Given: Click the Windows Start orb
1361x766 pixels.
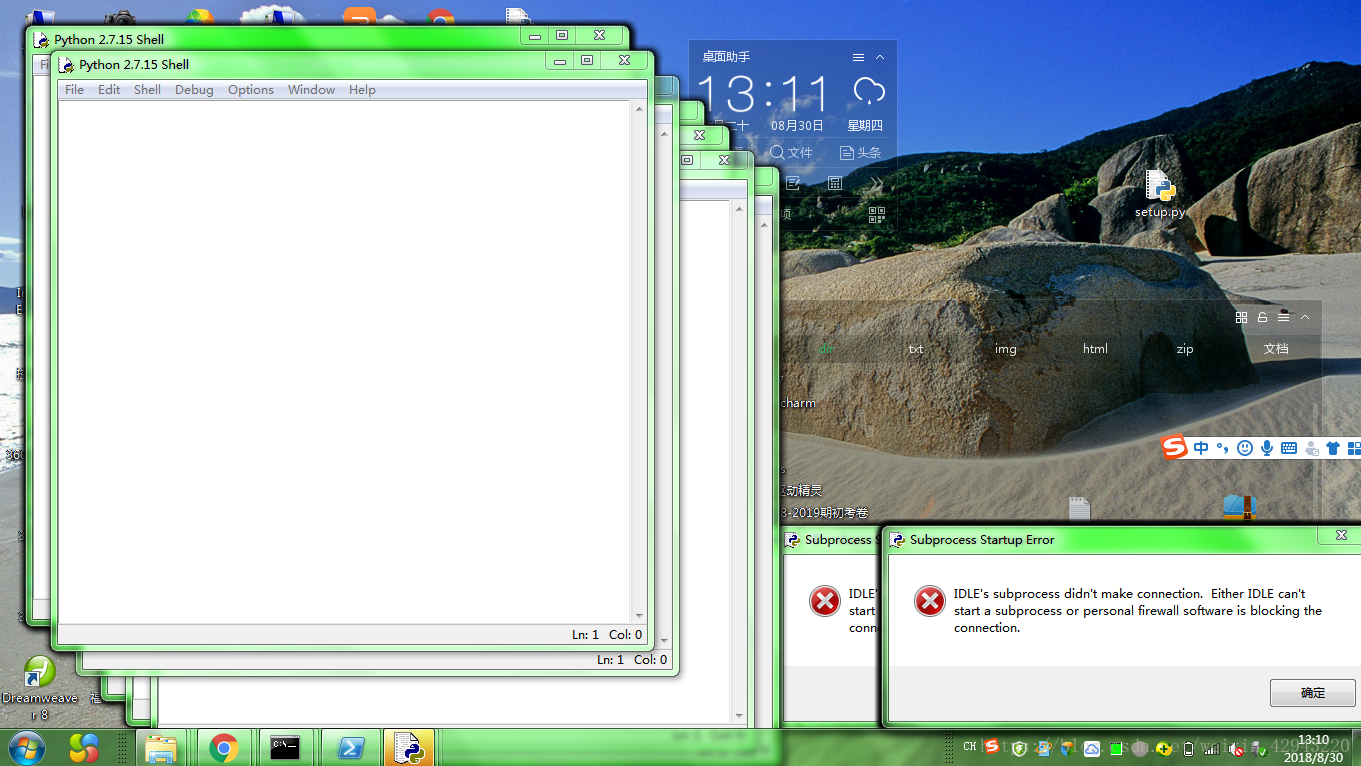Looking at the screenshot, I should (x=26, y=747).
